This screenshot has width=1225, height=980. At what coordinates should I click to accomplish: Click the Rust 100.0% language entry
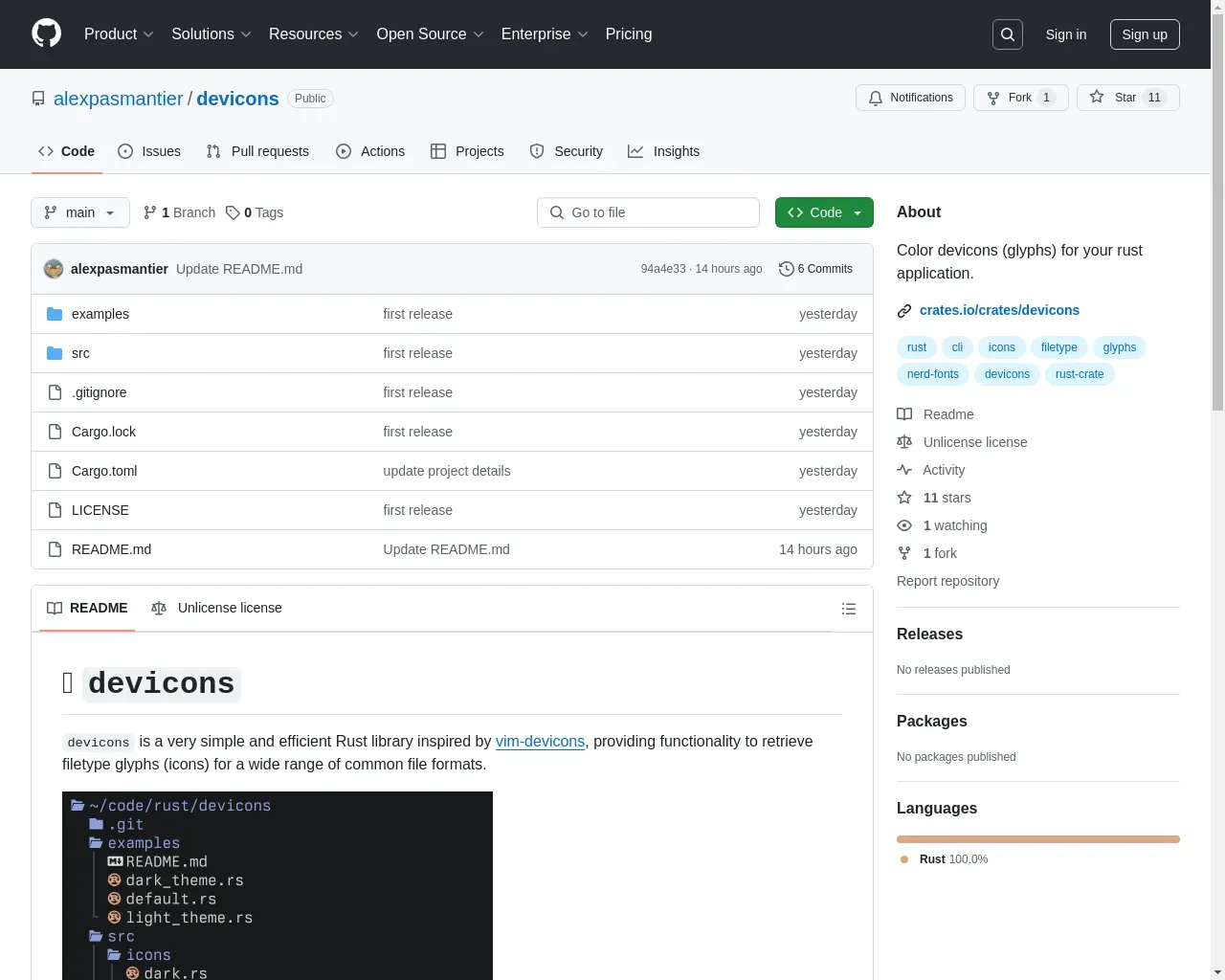pos(945,859)
